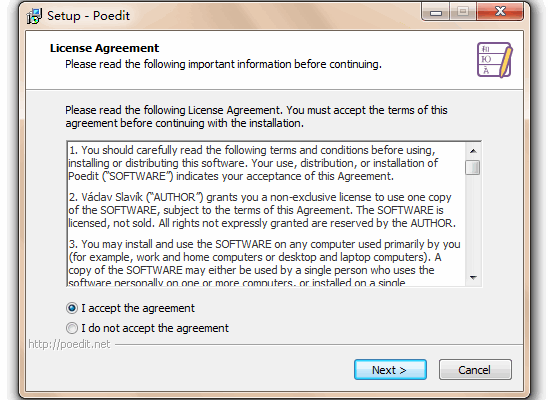Click license paragraph 3 about installing on computers
Screen dimensions: 548x400
pos(264,263)
